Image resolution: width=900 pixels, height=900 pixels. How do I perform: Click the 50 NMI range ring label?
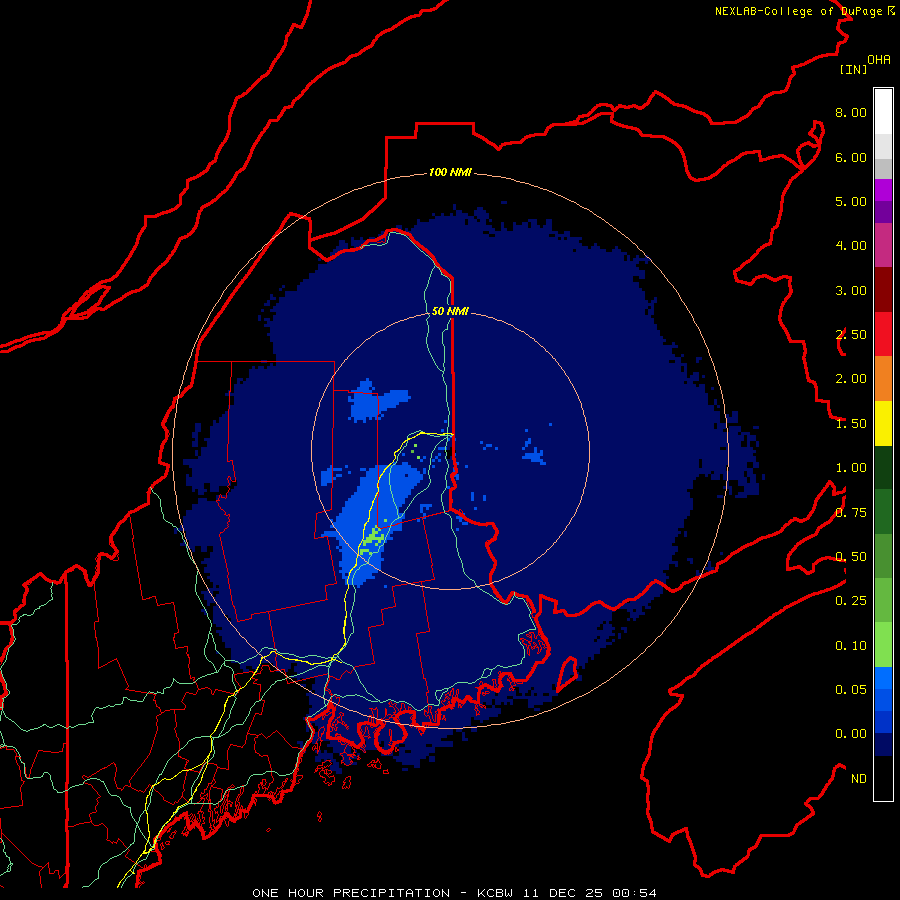click(450, 311)
